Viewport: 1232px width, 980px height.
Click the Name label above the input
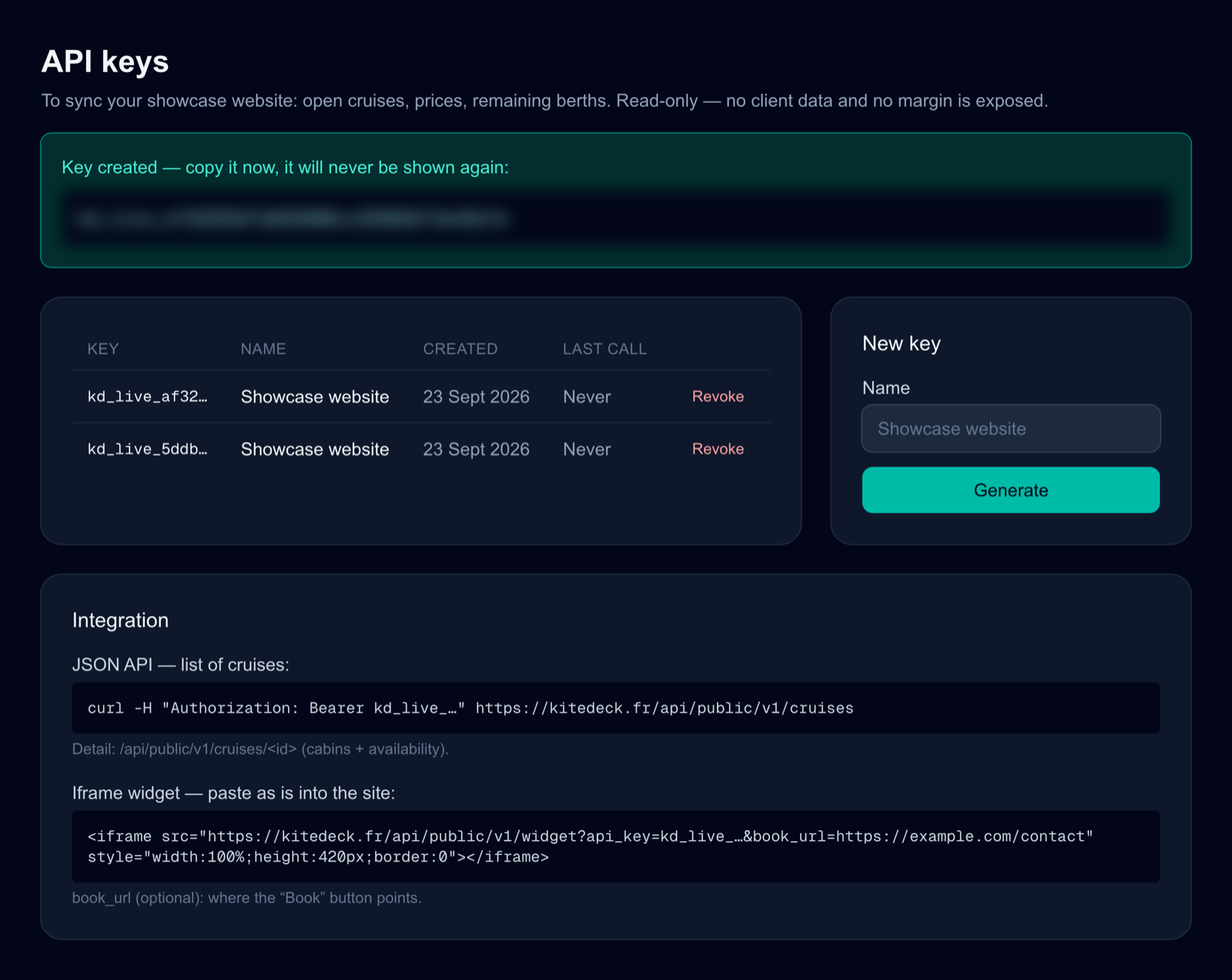click(885, 388)
